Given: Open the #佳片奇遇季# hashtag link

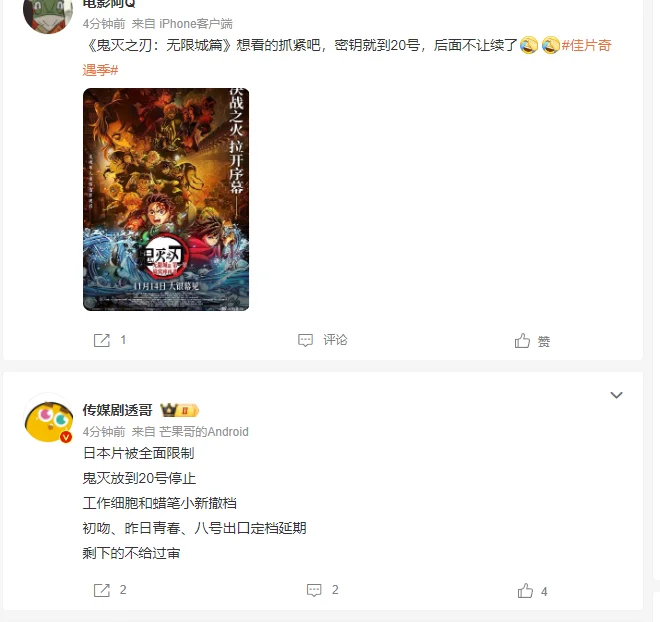Looking at the screenshot, I should click(x=347, y=57).
